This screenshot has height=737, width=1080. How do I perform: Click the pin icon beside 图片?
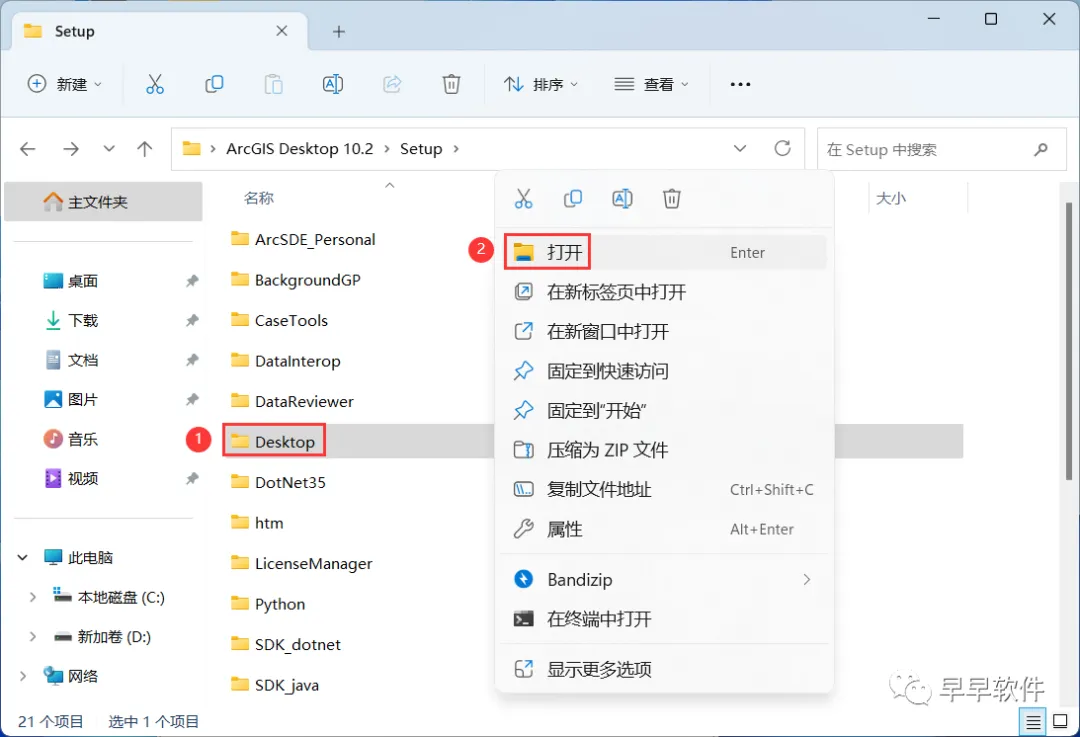tap(192, 399)
